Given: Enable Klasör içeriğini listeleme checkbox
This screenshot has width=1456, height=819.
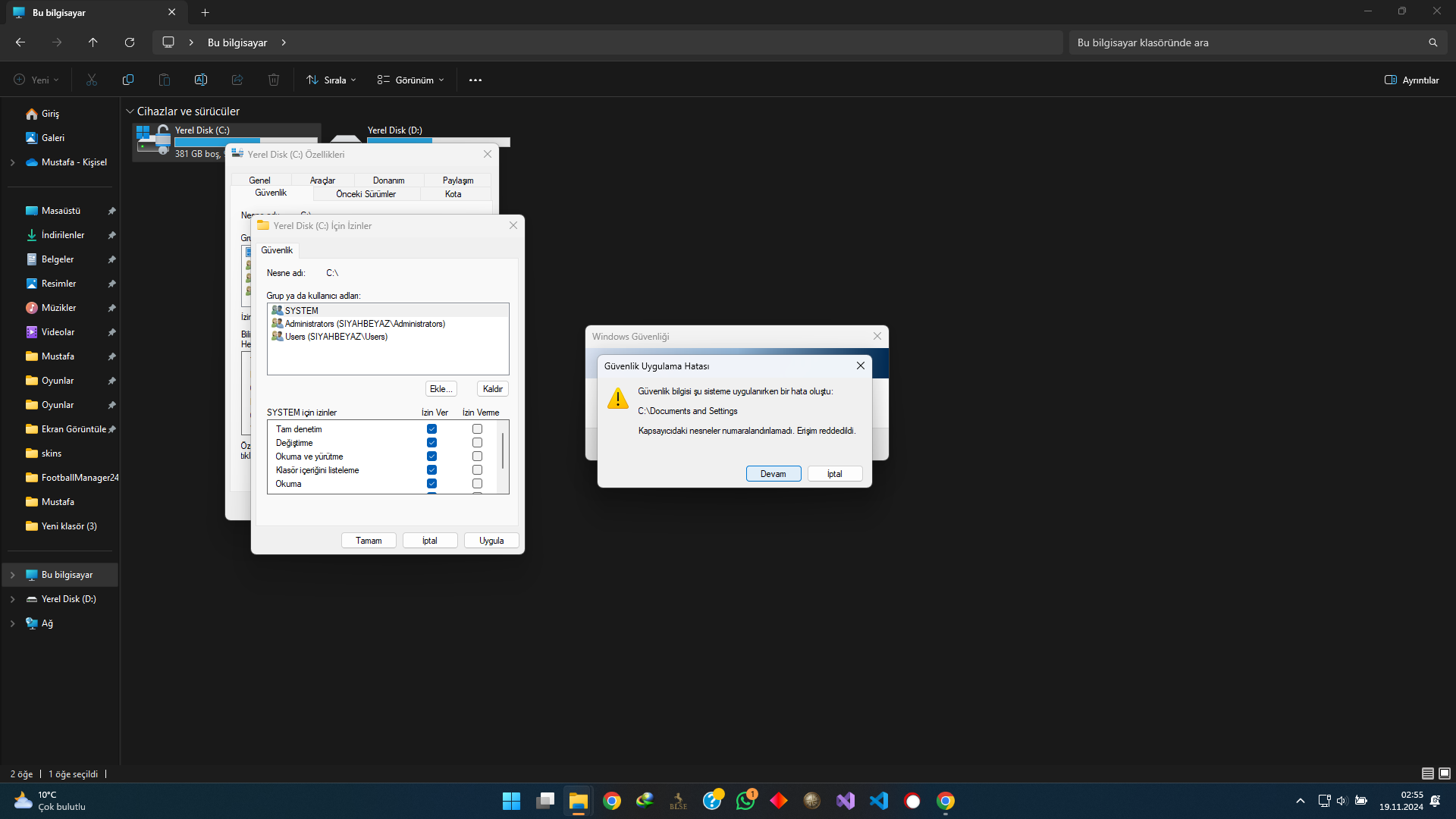Looking at the screenshot, I should point(431,470).
